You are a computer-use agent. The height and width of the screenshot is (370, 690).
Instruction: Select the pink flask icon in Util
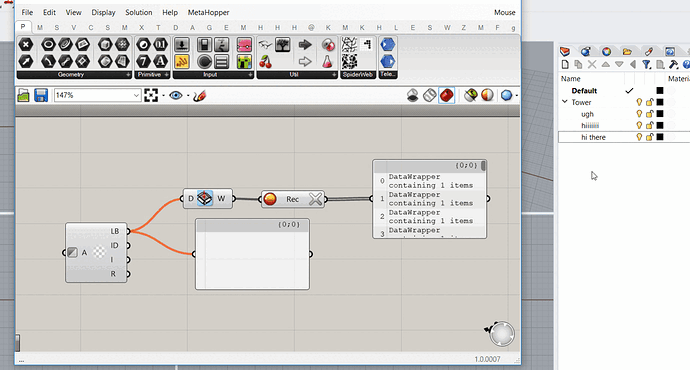pyautogui.click(x=327, y=62)
